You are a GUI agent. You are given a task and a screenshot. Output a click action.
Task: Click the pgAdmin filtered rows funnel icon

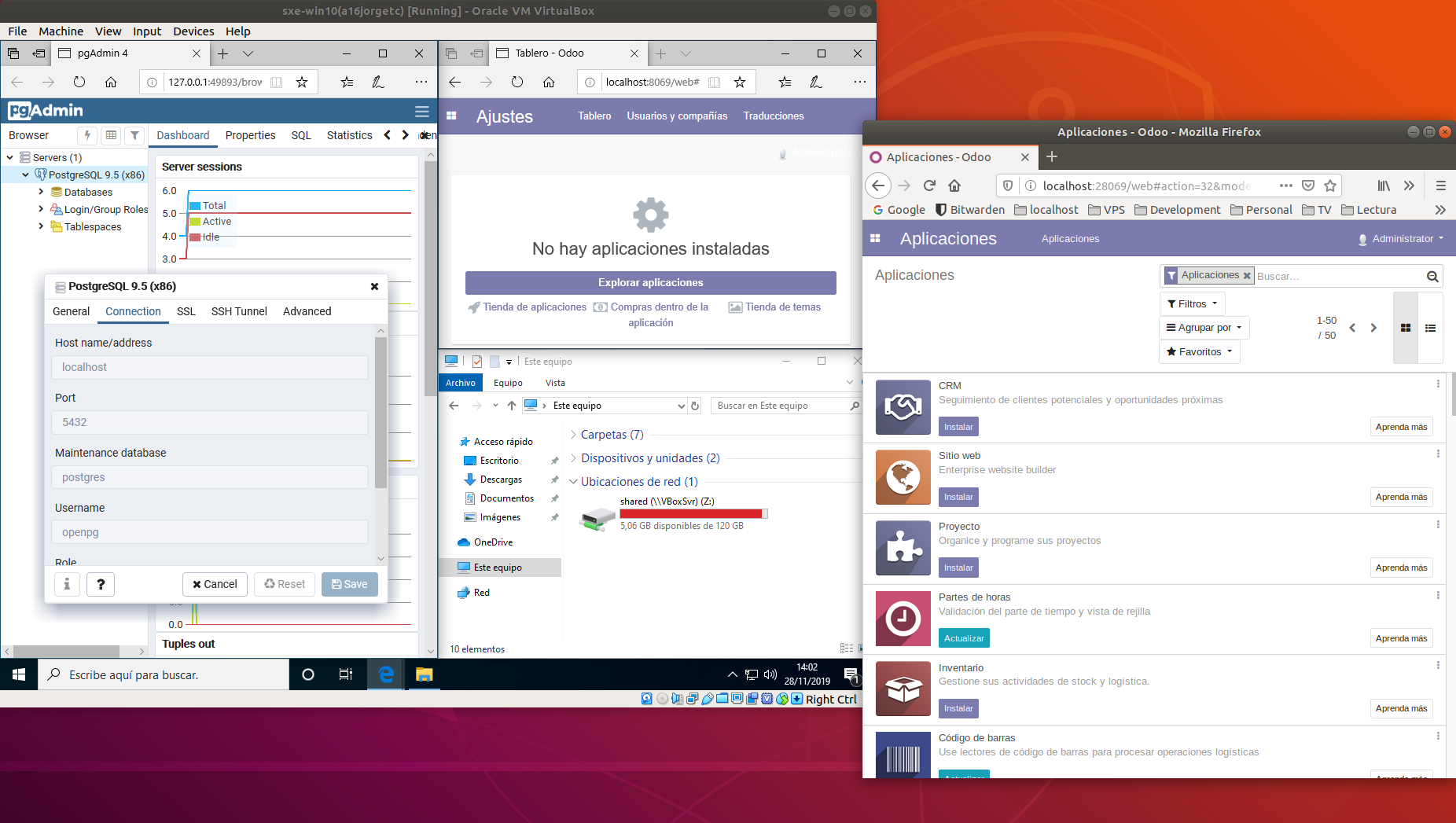click(x=134, y=135)
